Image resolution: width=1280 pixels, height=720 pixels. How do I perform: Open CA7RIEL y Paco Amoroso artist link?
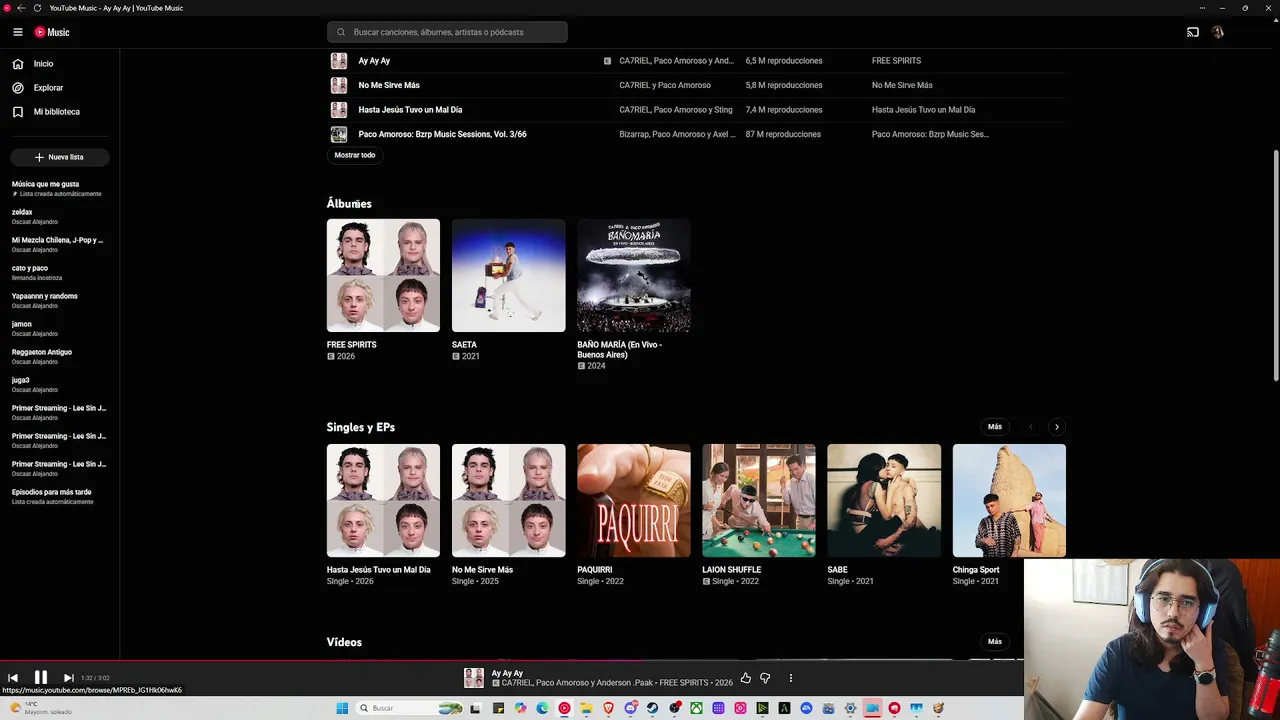click(x=665, y=86)
